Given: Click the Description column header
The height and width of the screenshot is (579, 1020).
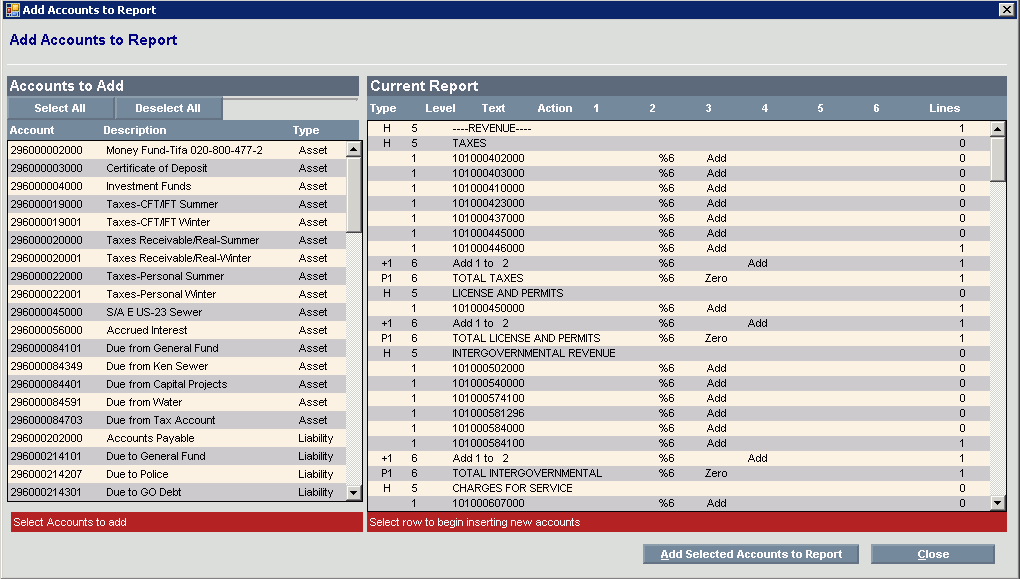Looking at the screenshot, I should [134, 130].
